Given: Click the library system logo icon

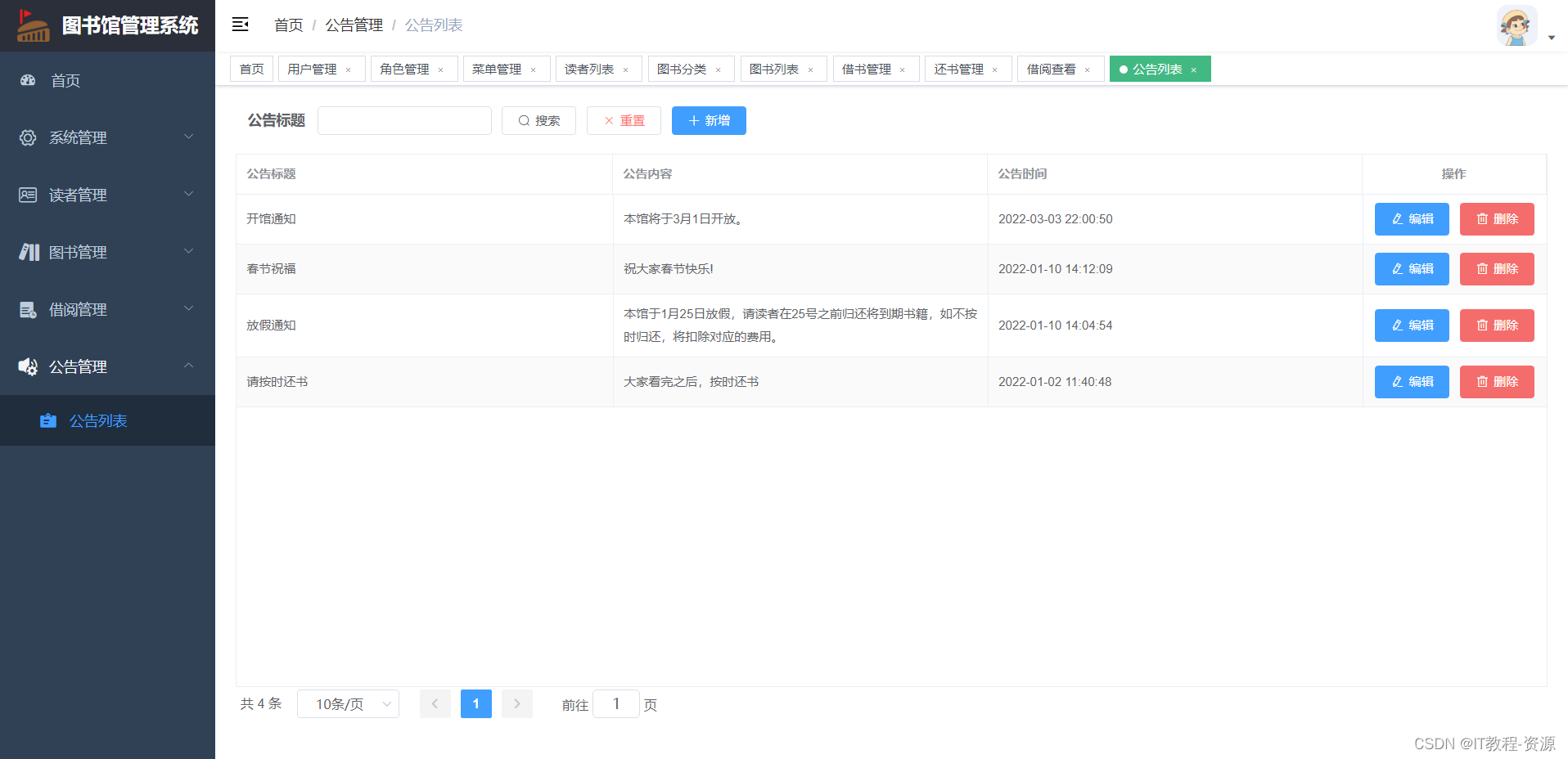Looking at the screenshot, I should 33,25.
